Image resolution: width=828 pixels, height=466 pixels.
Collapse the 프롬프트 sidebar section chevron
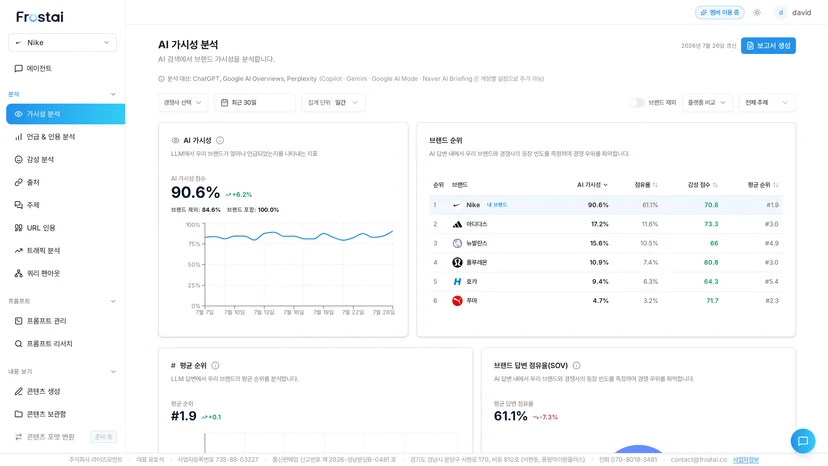click(113, 301)
